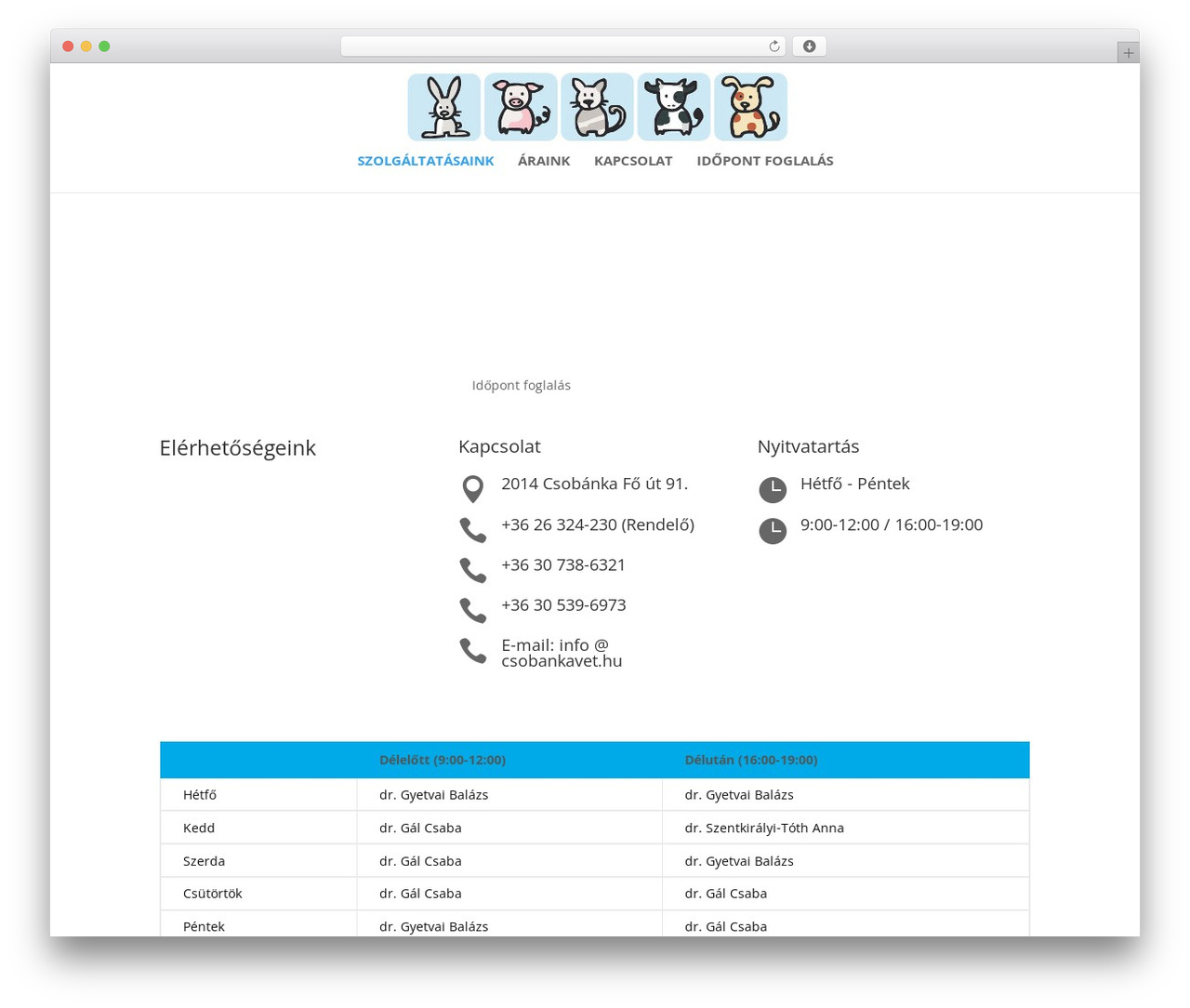Image resolution: width=1190 pixels, height=1008 pixels.
Task: Click the Szerda row label in the table
Action: click(x=205, y=861)
